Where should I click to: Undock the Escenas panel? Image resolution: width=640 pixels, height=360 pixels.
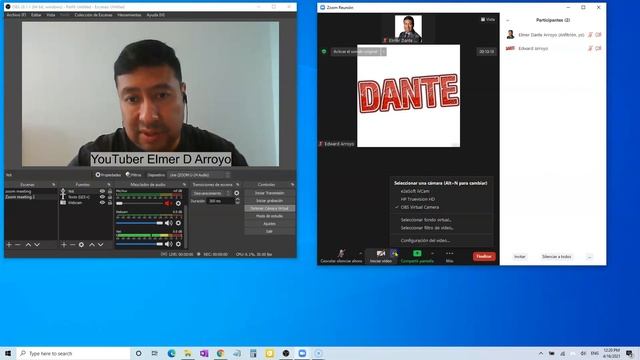tap(53, 185)
